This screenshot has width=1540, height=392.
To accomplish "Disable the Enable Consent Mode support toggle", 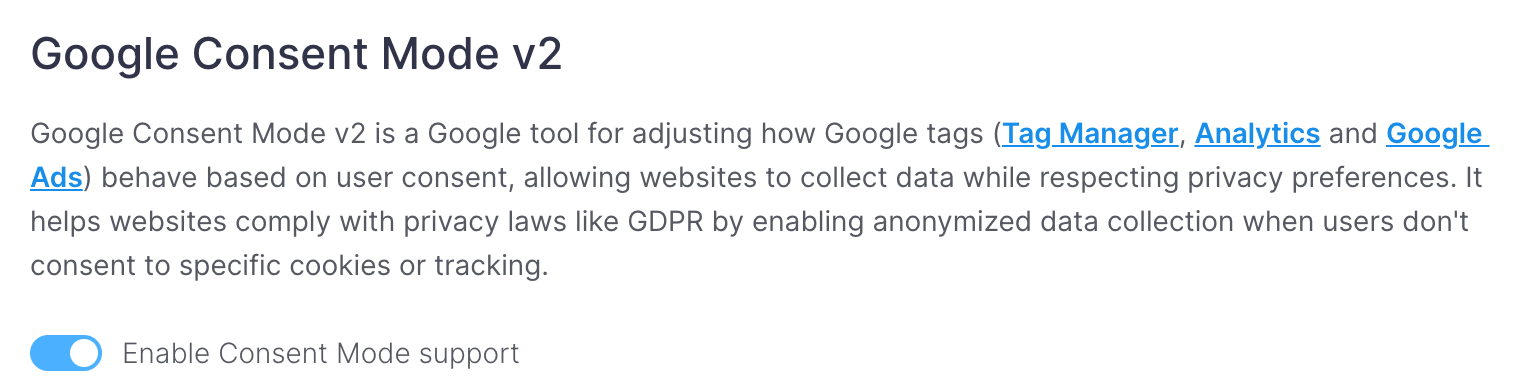I will (x=66, y=353).
